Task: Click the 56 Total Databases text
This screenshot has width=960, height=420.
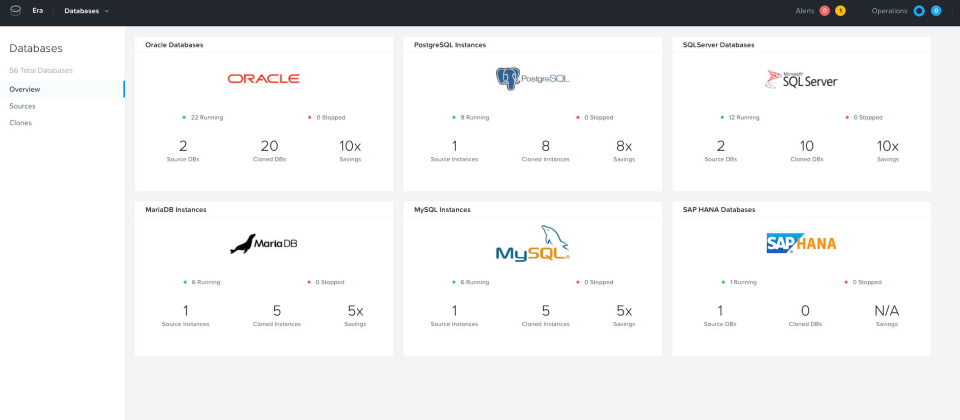Action: [41, 70]
